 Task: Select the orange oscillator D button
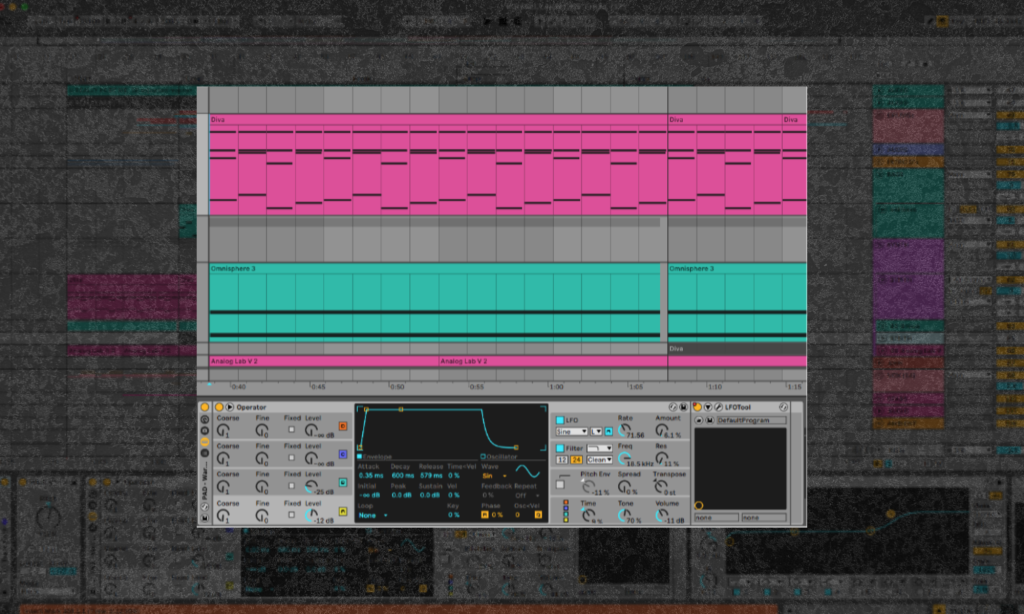(343, 426)
